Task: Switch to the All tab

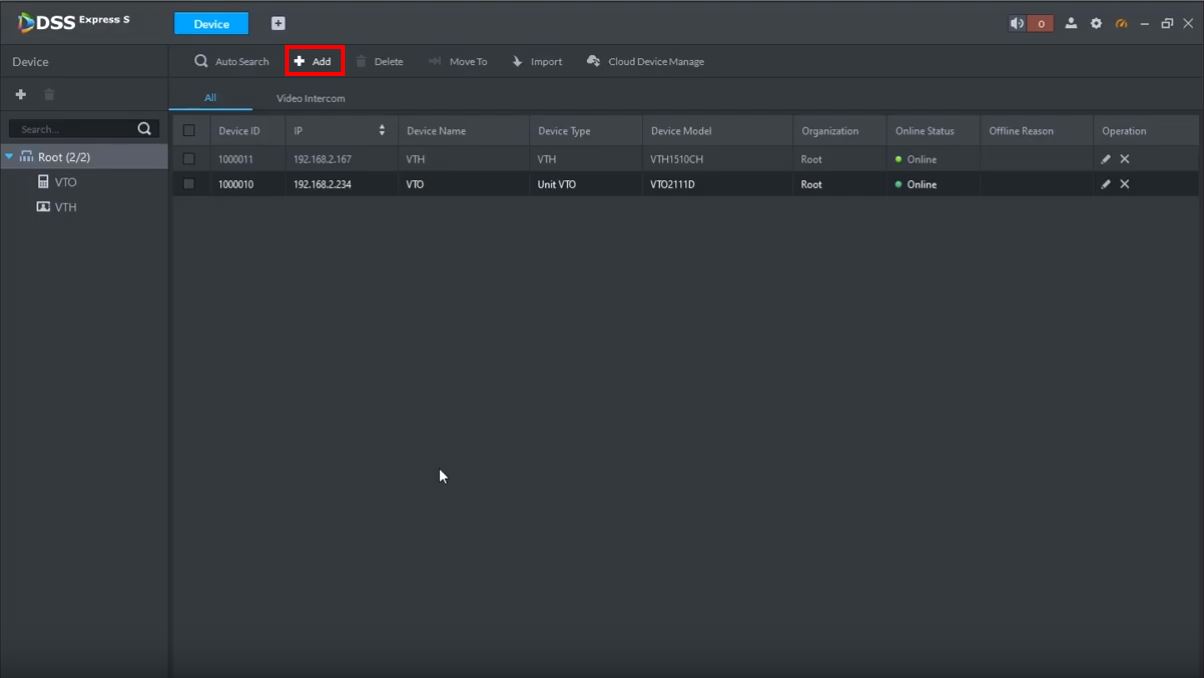Action: click(210, 98)
